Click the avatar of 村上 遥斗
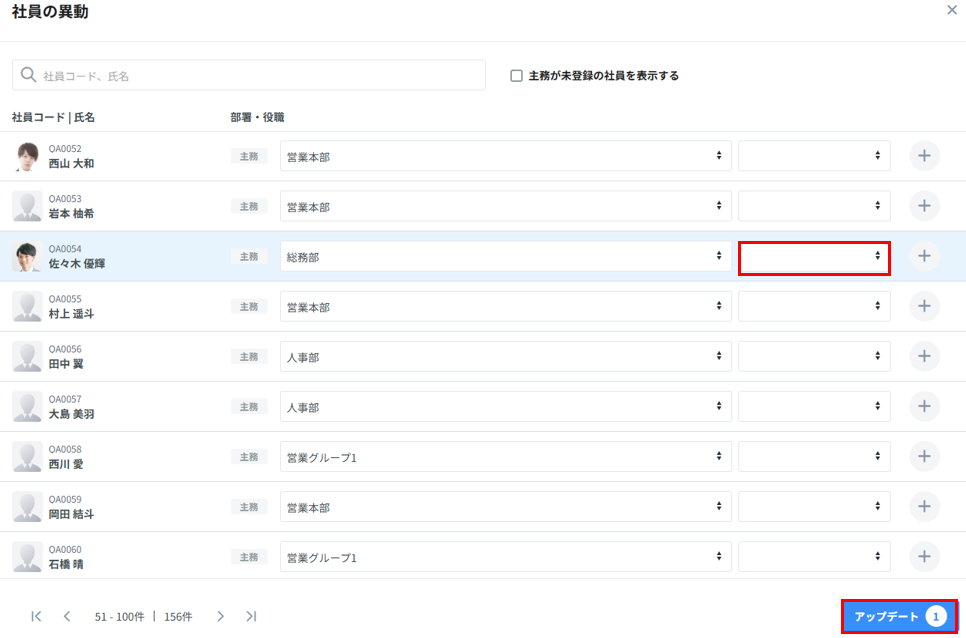Screen dimensions: 966x638 27,306
